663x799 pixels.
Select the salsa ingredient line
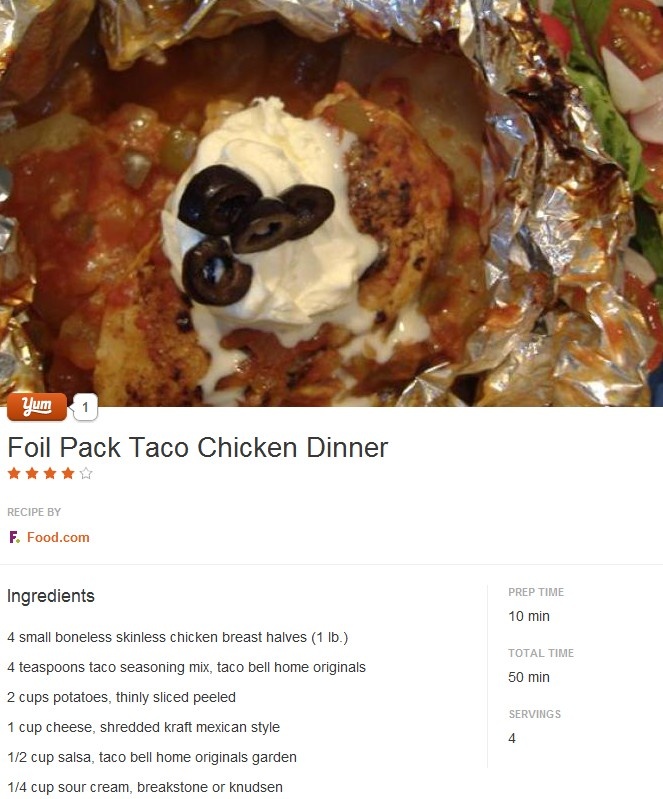click(x=152, y=757)
